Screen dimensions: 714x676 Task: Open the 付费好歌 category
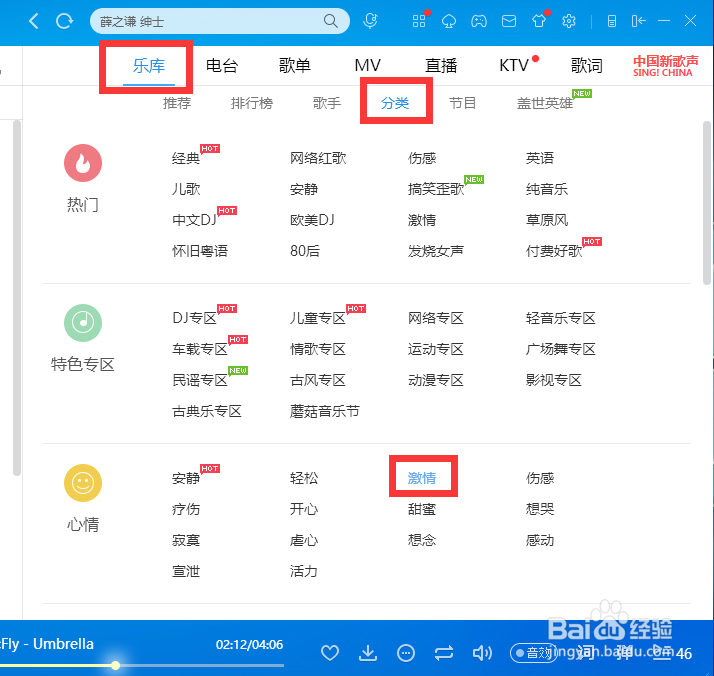(554, 251)
